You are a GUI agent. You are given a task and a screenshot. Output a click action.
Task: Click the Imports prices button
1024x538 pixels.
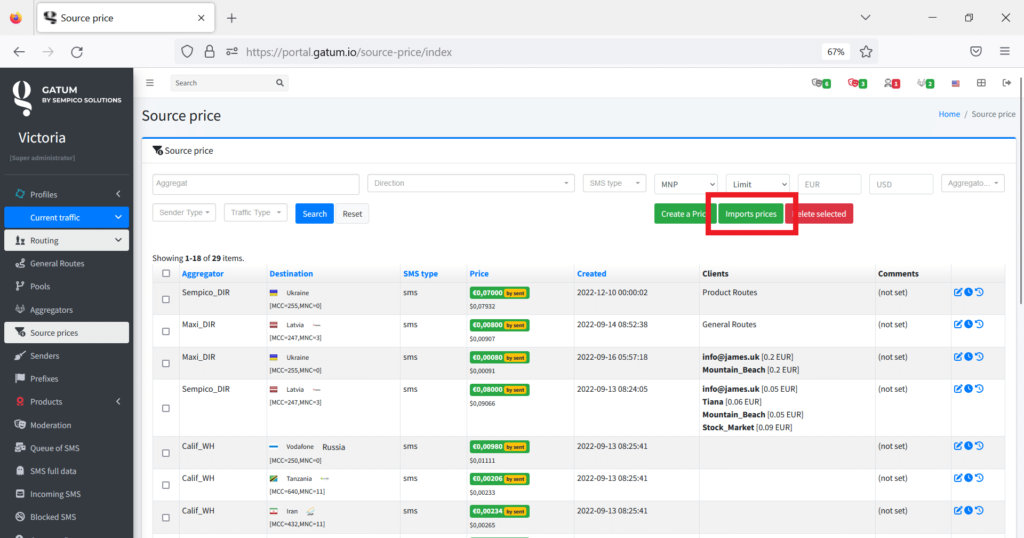[x=750, y=214]
